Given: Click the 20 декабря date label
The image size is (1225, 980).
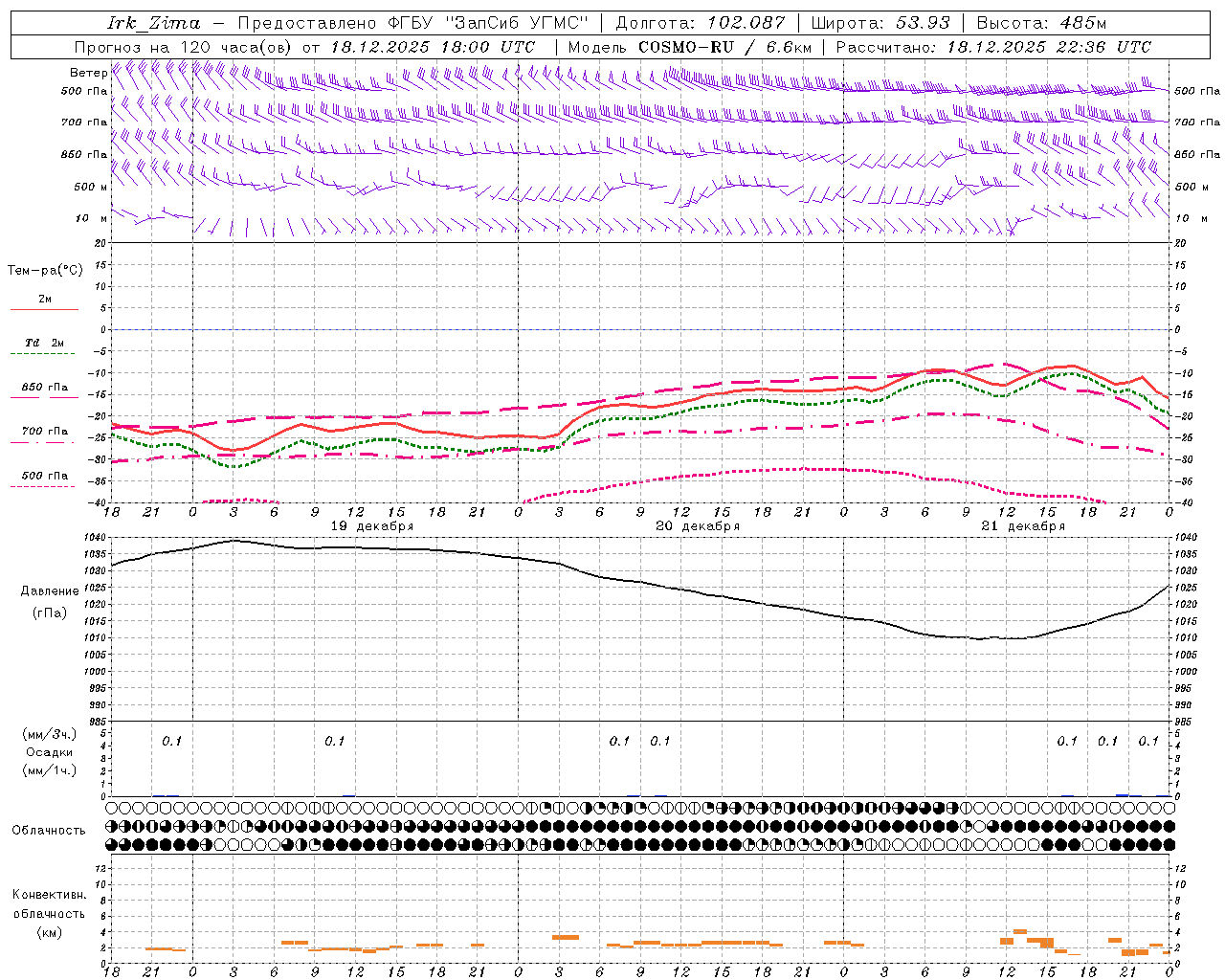Looking at the screenshot, I should 698,526.
